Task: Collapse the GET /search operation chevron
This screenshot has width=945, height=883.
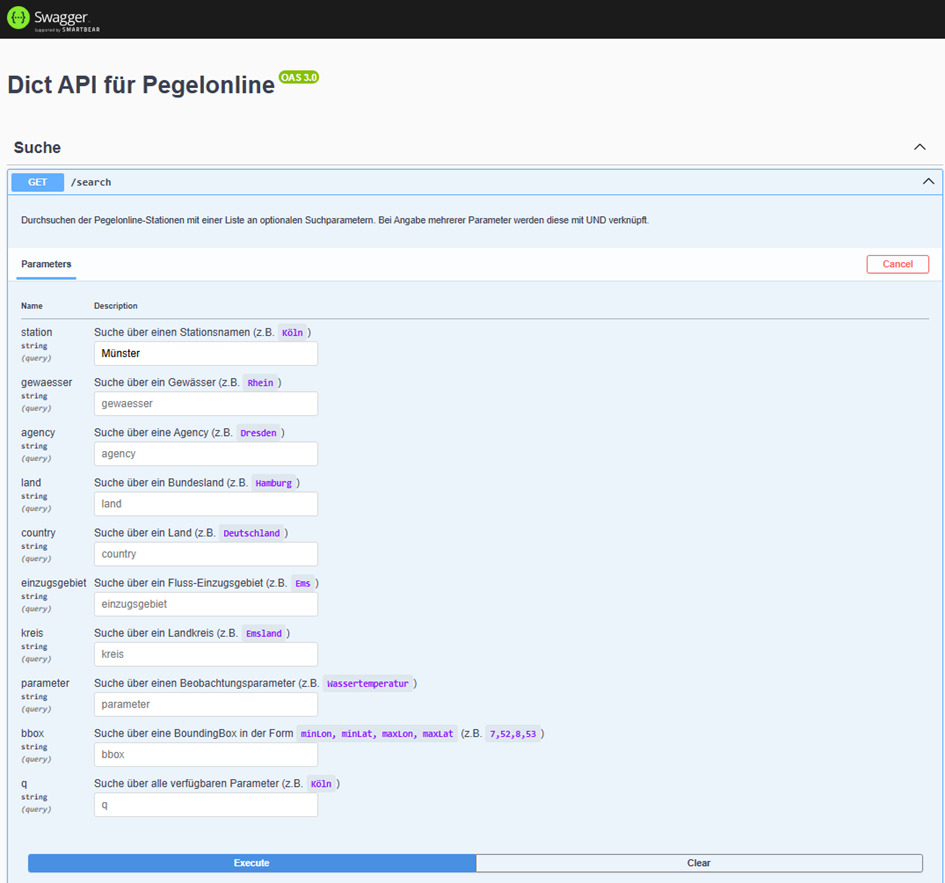Action: point(928,181)
